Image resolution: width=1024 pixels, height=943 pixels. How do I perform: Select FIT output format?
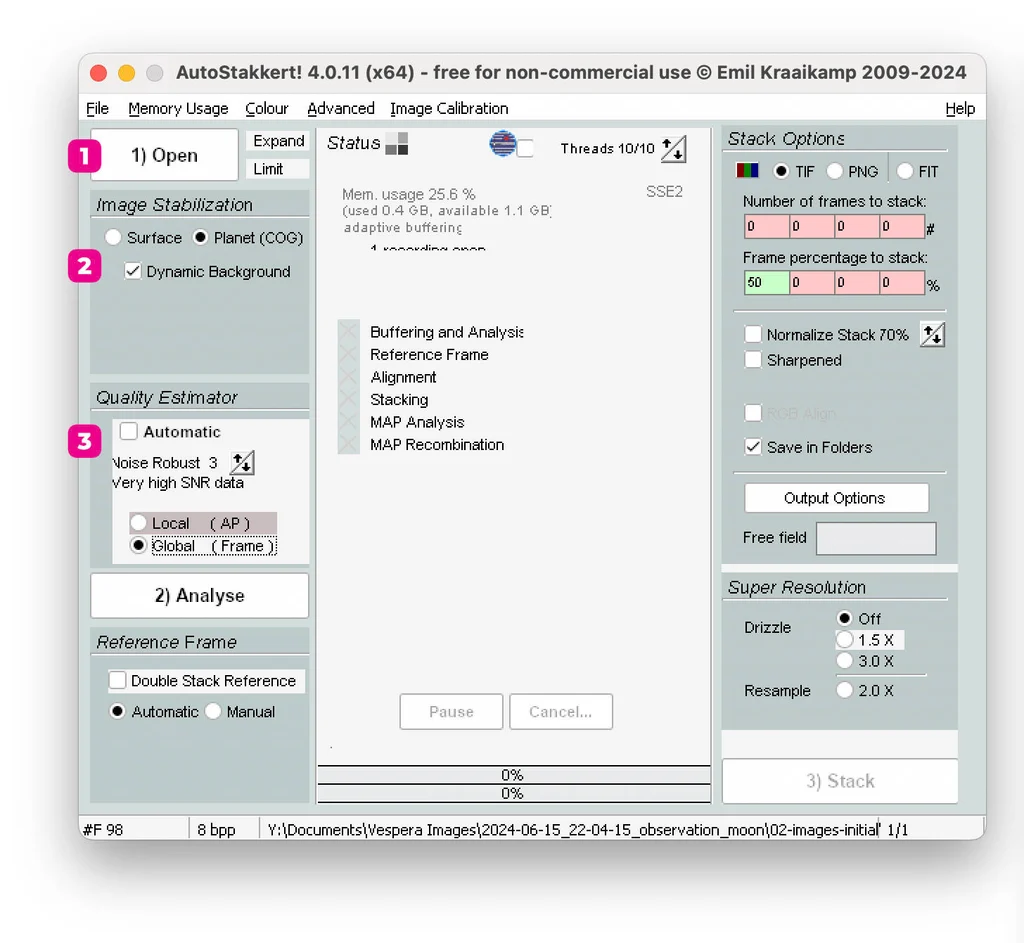coord(904,171)
